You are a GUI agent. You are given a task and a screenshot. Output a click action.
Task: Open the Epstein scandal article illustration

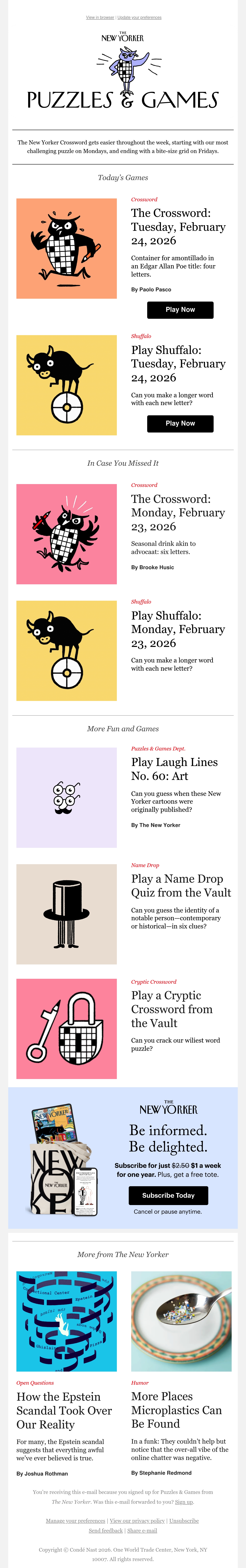click(x=67, y=1321)
